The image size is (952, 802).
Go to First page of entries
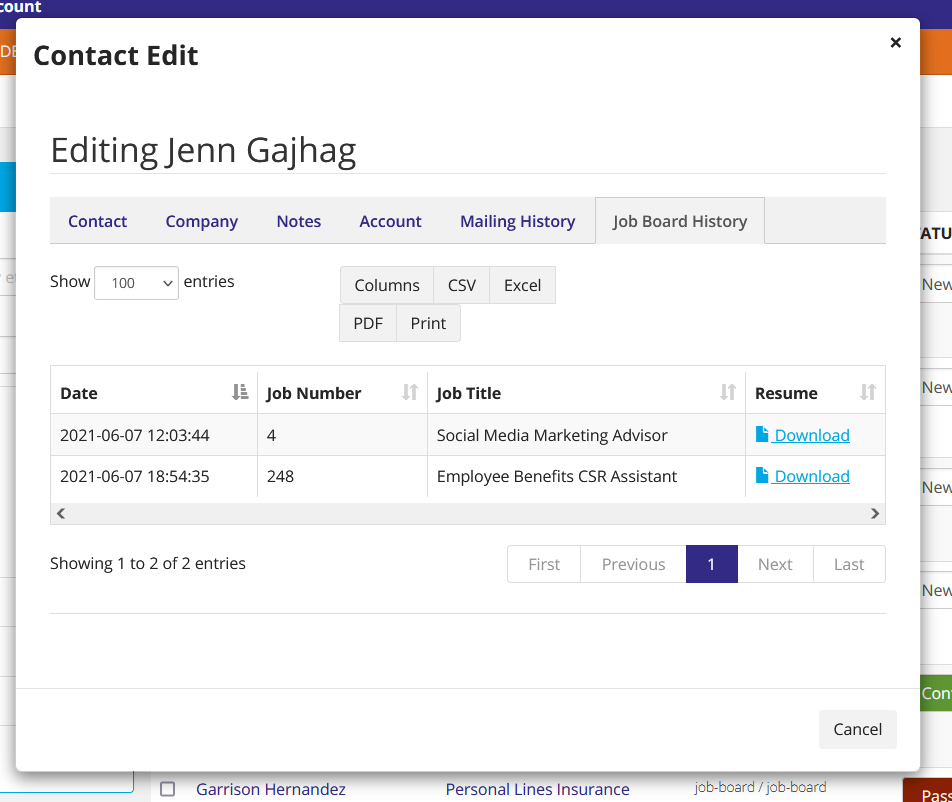pos(544,564)
